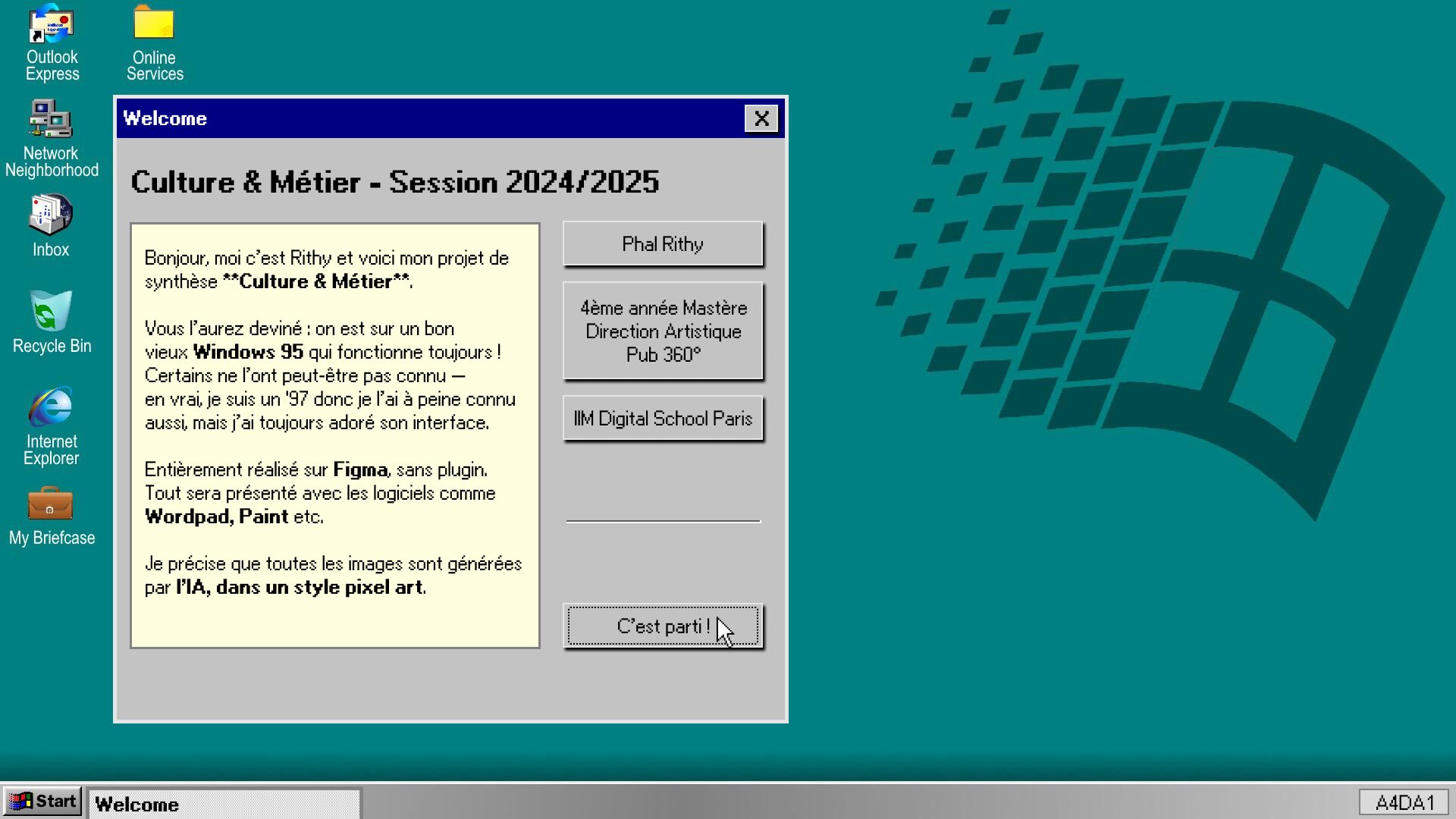This screenshot has width=1456, height=819.
Task: Open the Start menu button
Action: point(43,802)
